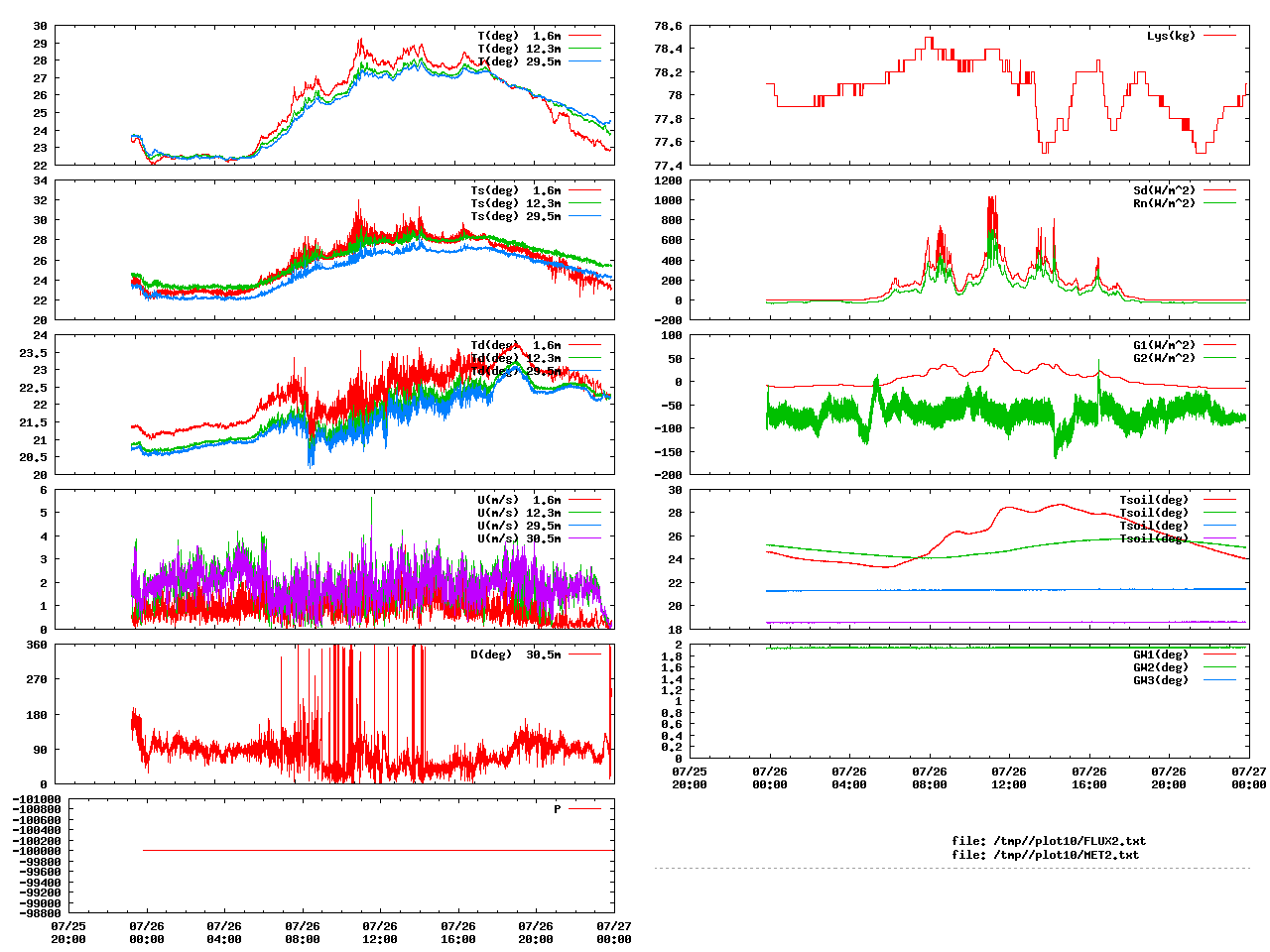This screenshot has width=1270, height=952.
Task: Click the P legend label in pressure plot
Action: pos(557,809)
